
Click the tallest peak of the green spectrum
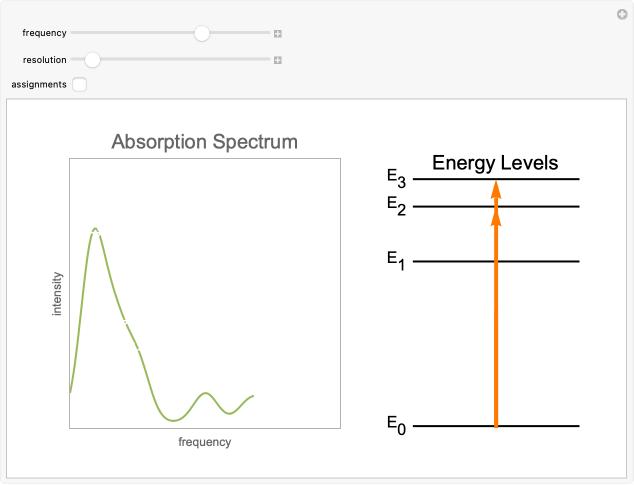pos(95,230)
